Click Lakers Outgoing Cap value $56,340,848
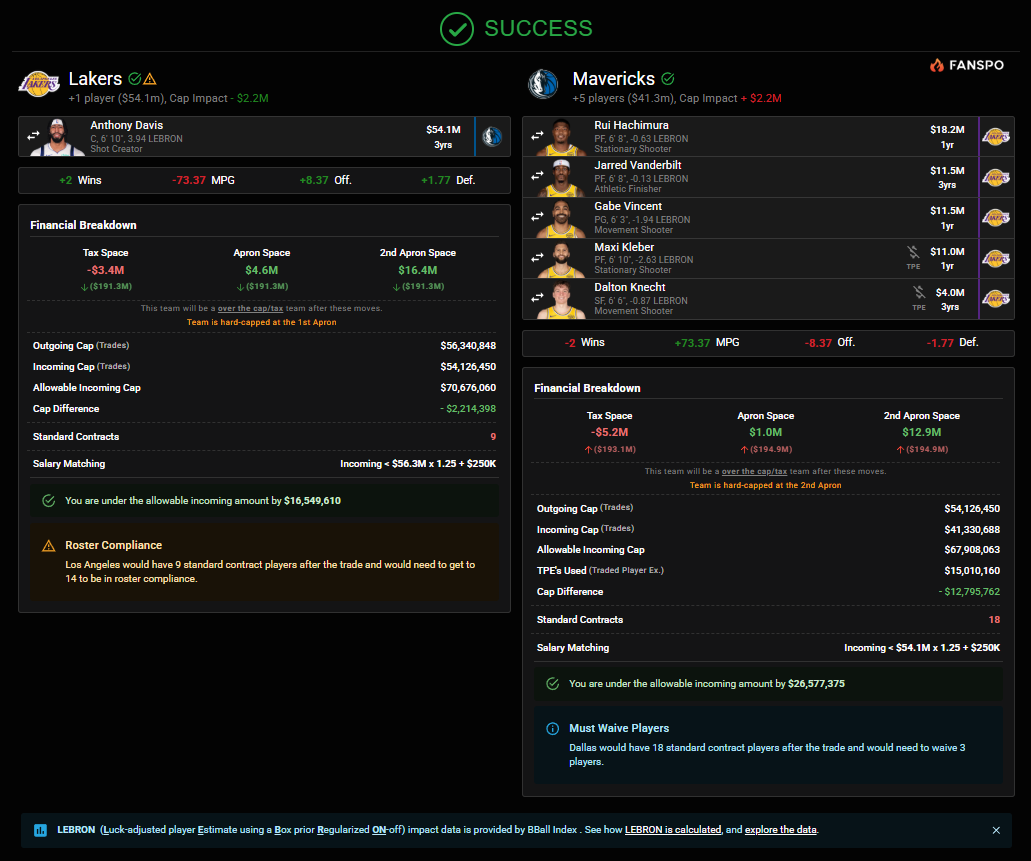The width and height of the screenshot is (1031, 861). pos(468,346)
